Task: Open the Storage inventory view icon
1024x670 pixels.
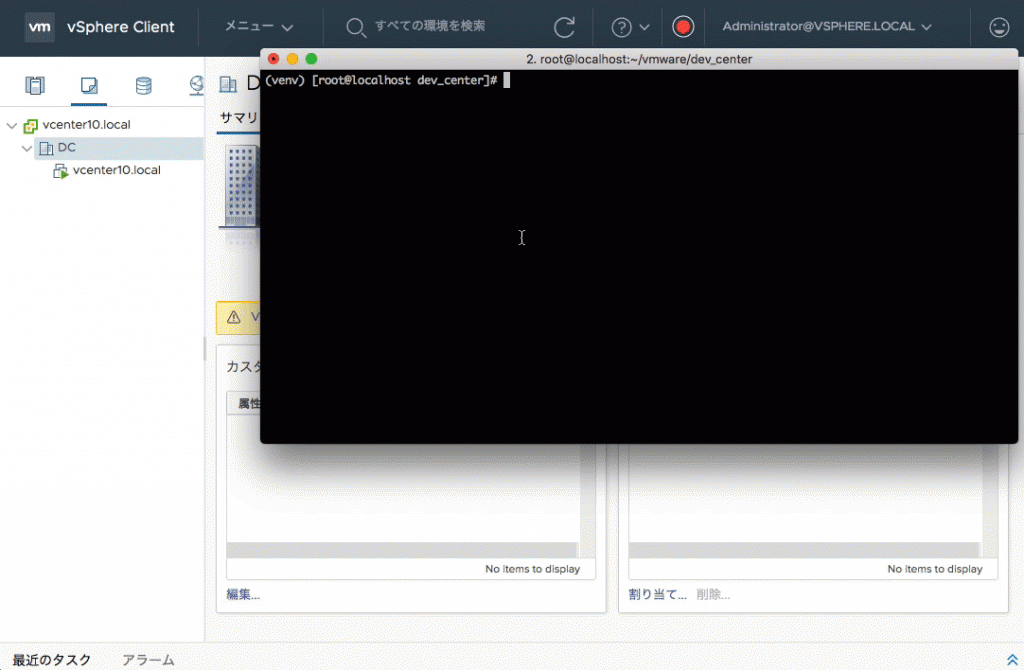Action: [143, 86]
